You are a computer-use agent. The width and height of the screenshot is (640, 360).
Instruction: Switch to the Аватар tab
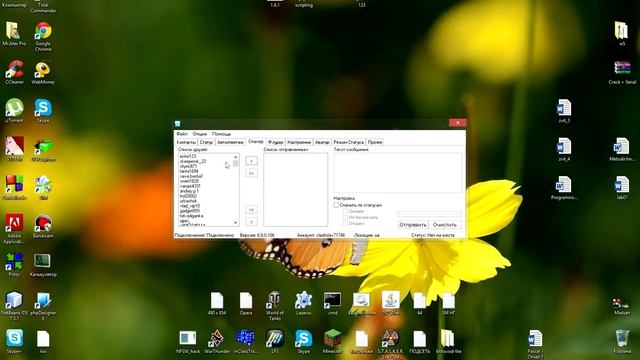pos(322,142)
